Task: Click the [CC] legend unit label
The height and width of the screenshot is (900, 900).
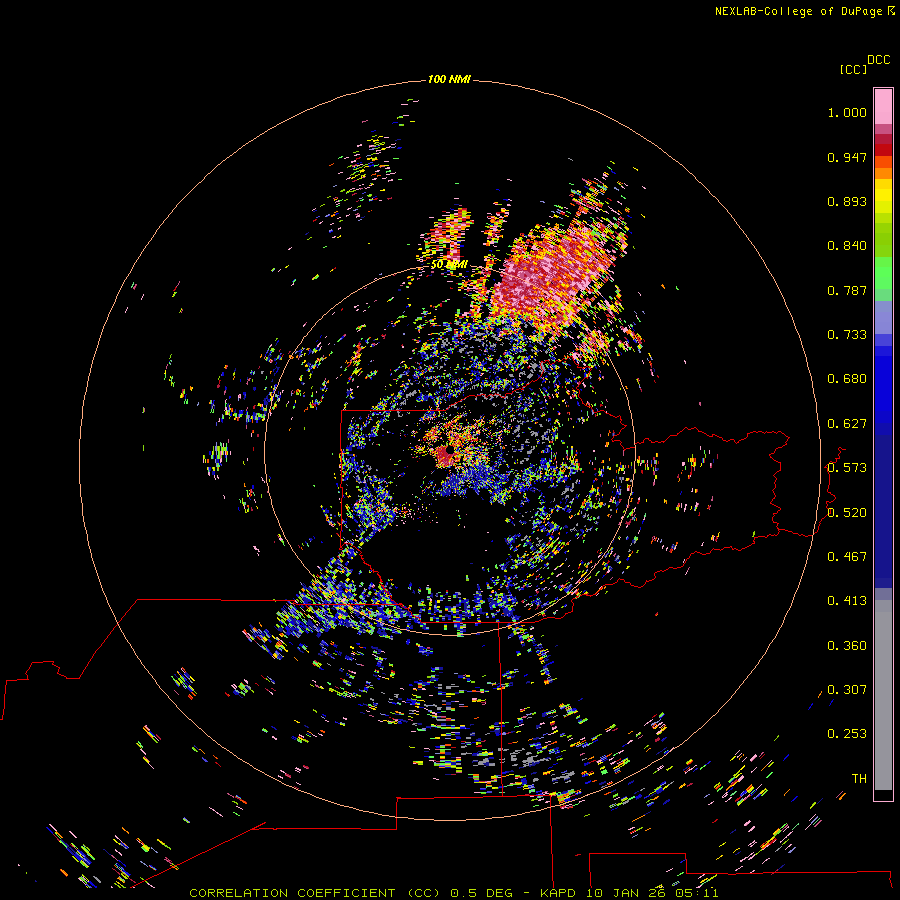Action: click(853, 69)
